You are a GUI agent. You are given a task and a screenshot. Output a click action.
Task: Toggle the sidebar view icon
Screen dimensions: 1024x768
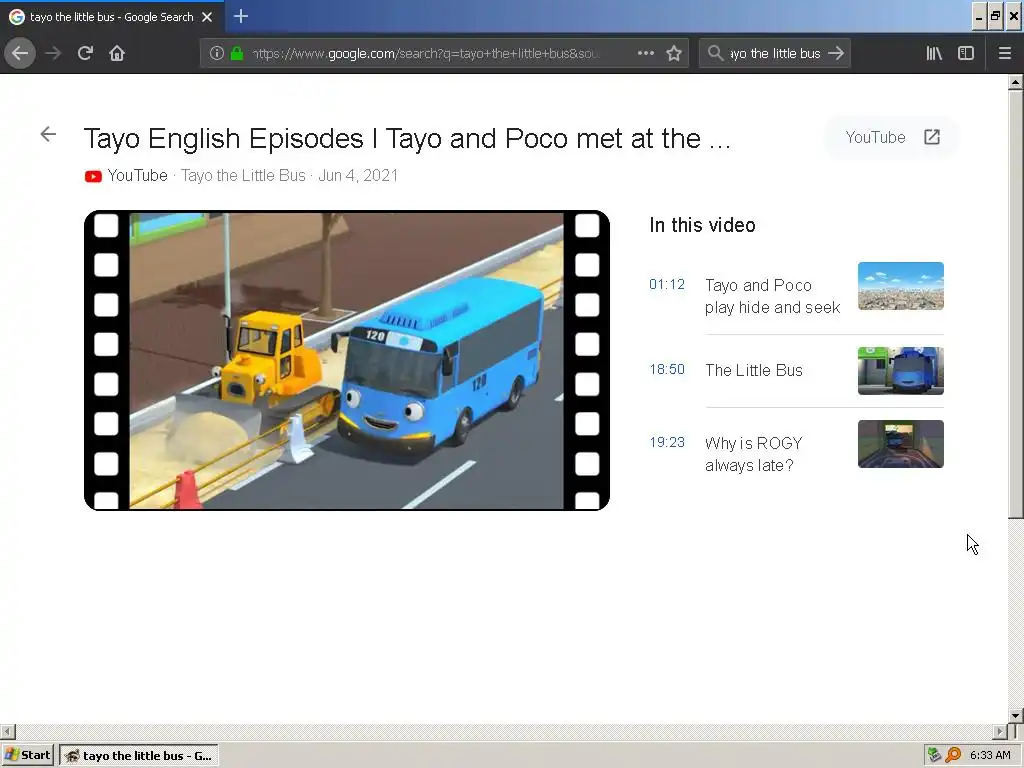coord(966,54)
